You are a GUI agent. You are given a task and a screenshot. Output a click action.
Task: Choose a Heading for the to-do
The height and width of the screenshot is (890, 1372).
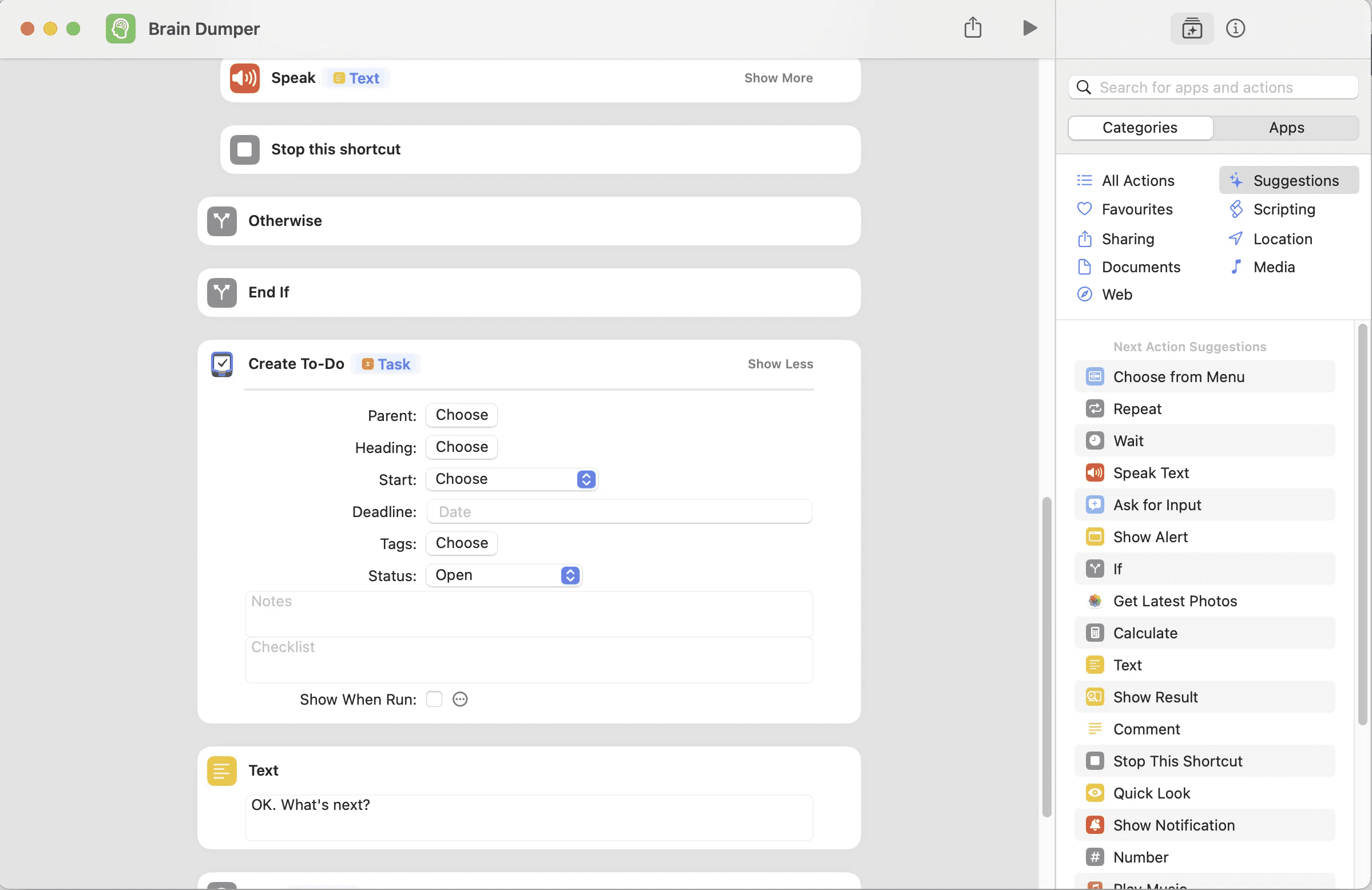(x=461, y=447)
